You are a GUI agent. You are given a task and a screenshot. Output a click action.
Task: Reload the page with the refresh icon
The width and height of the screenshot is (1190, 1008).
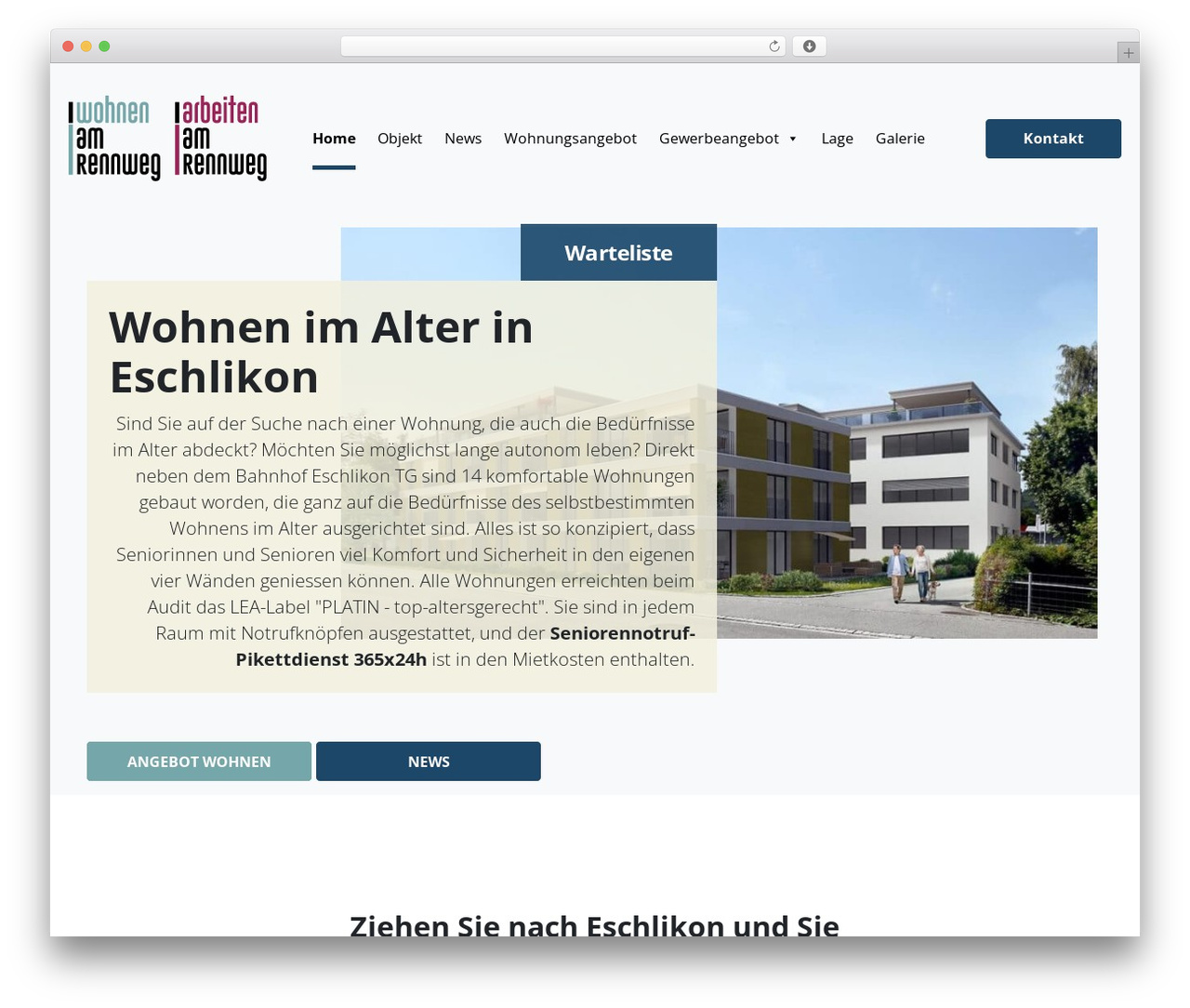(x=773, y=46)
